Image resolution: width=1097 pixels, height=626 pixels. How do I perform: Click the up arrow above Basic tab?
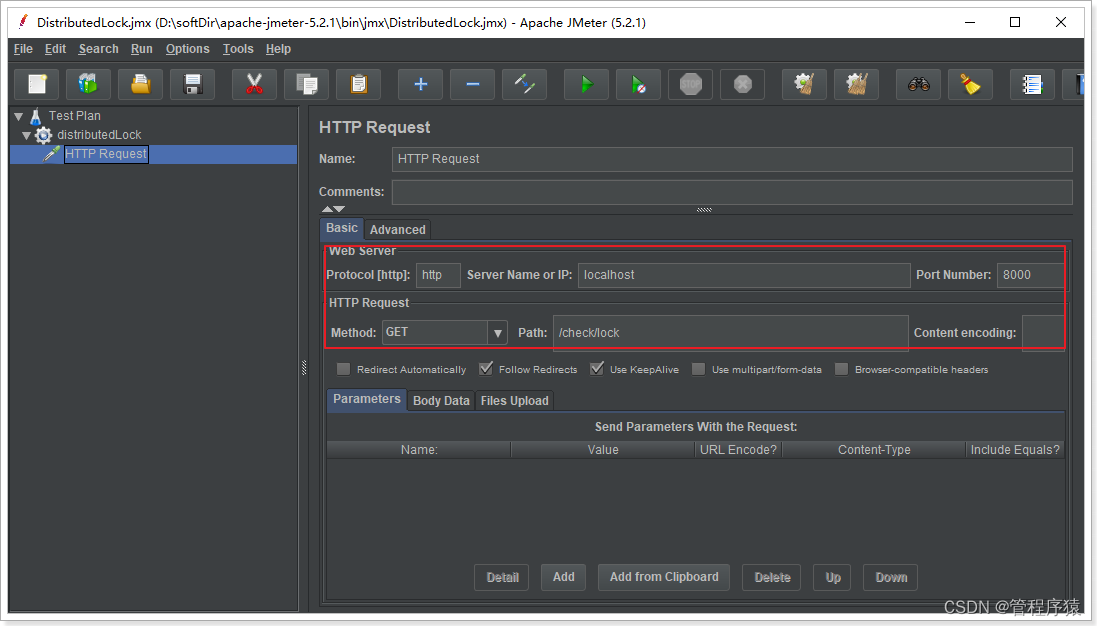(x=327, y=209)
